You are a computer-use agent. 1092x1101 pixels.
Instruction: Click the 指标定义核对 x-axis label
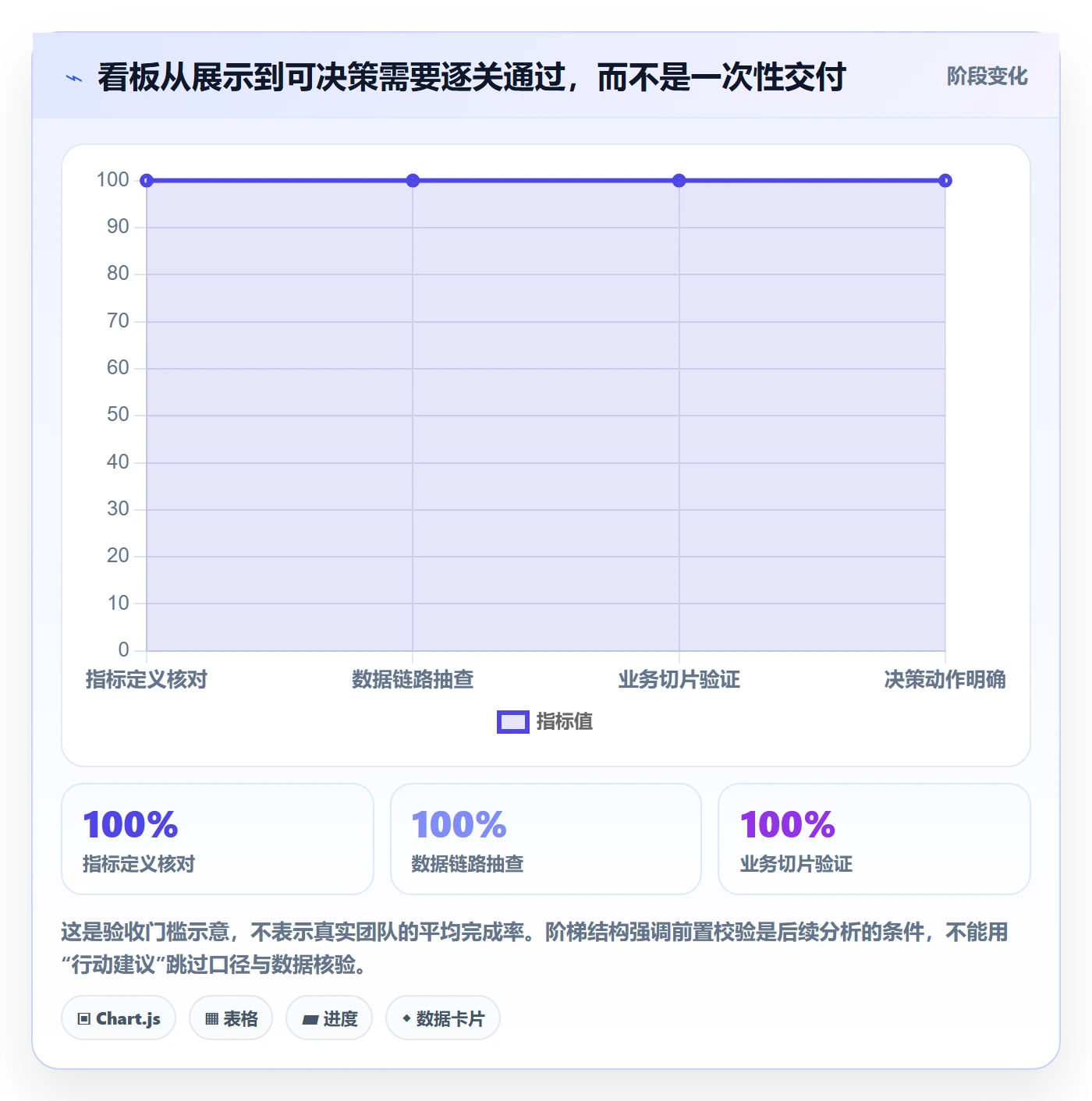(x=147, y=680)
